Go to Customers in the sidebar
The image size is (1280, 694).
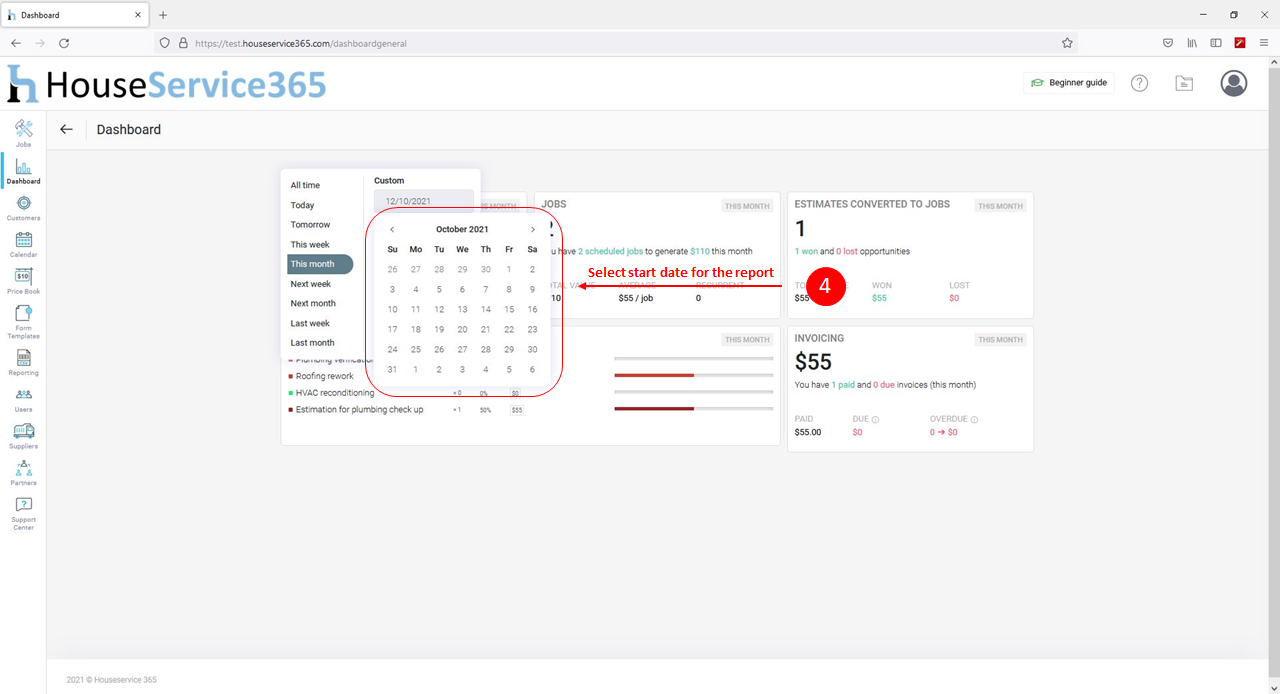(23, 207)
